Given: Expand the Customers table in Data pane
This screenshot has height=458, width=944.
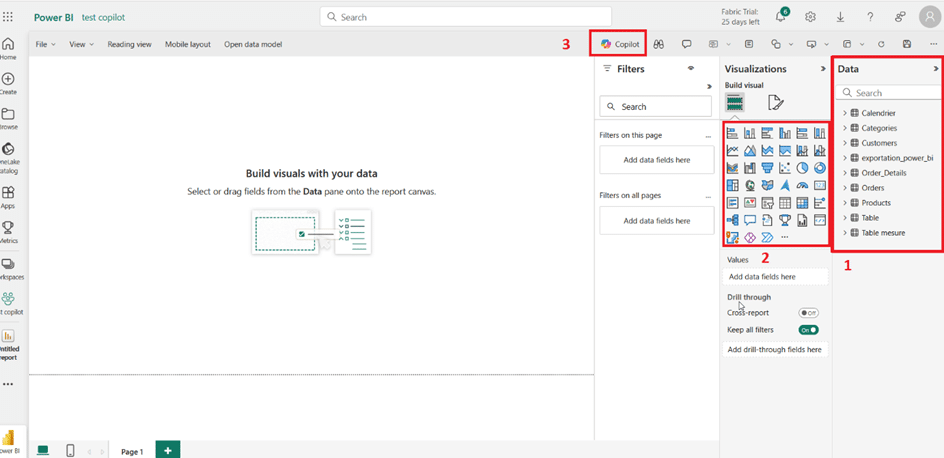Looking at the screenshot, I should [845, 143].
